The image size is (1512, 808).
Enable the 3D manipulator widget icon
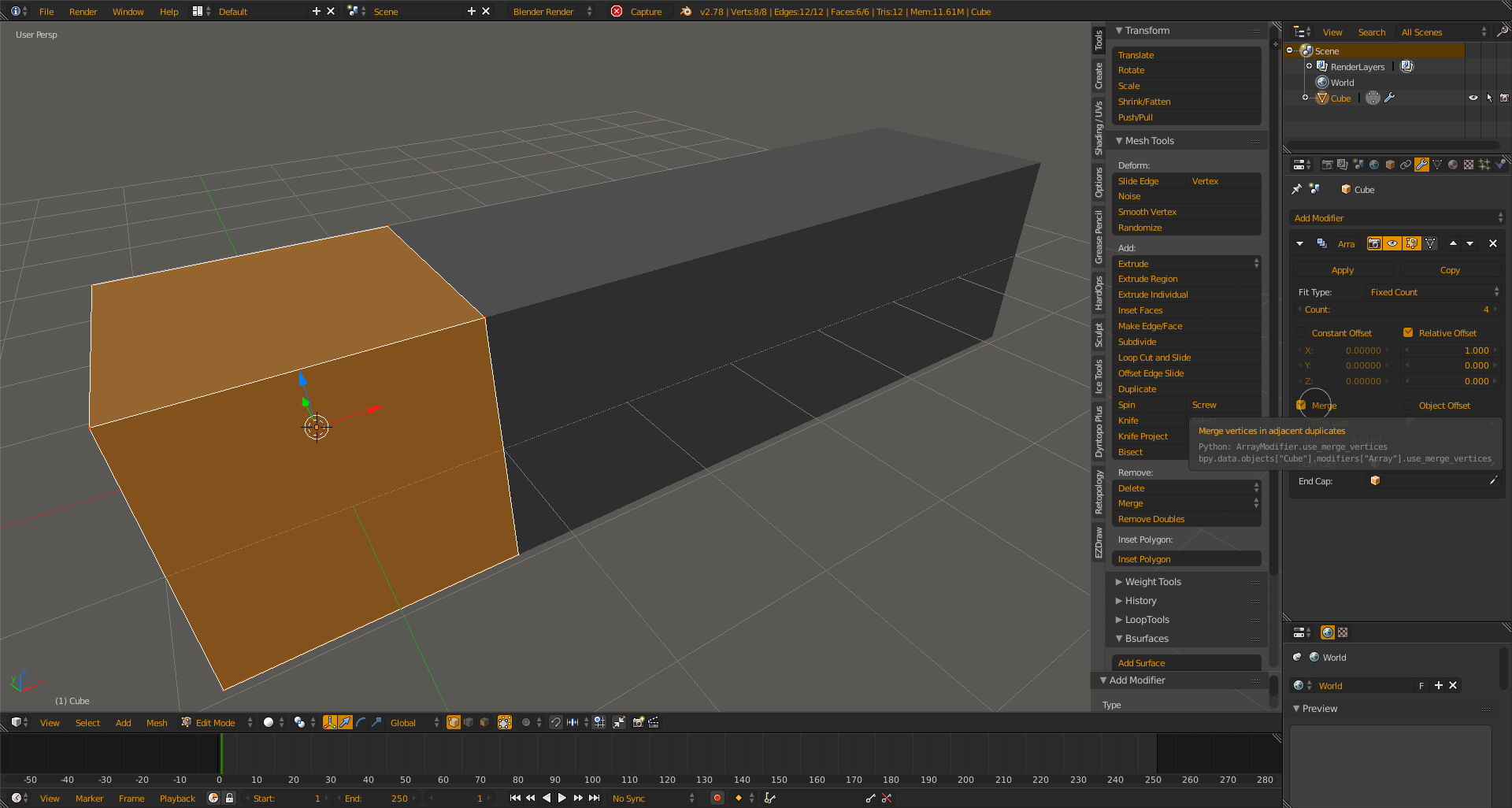[x=330, y=722]
